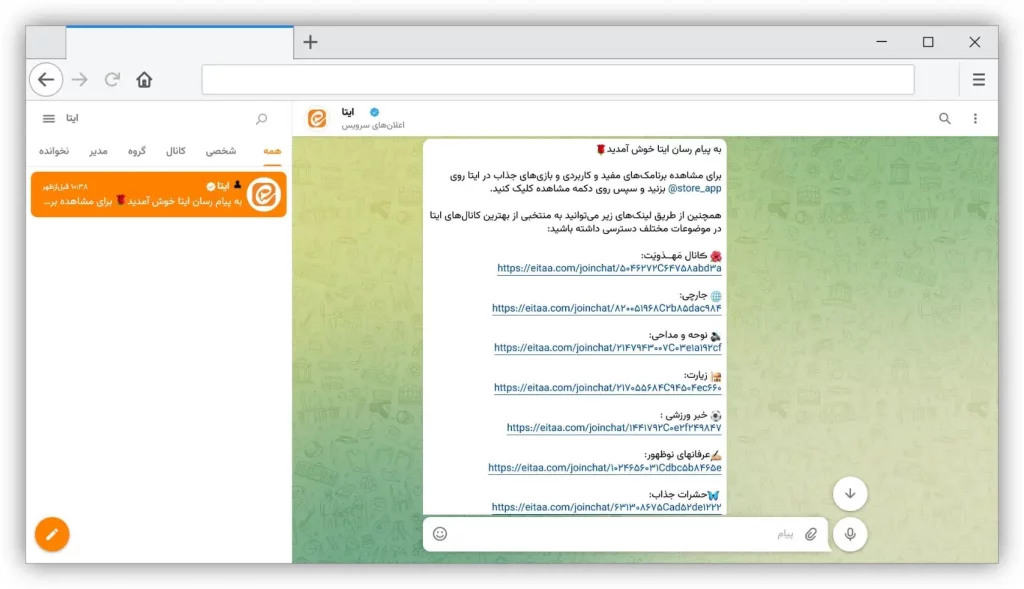Click the پیام message input field

point(620,534)
